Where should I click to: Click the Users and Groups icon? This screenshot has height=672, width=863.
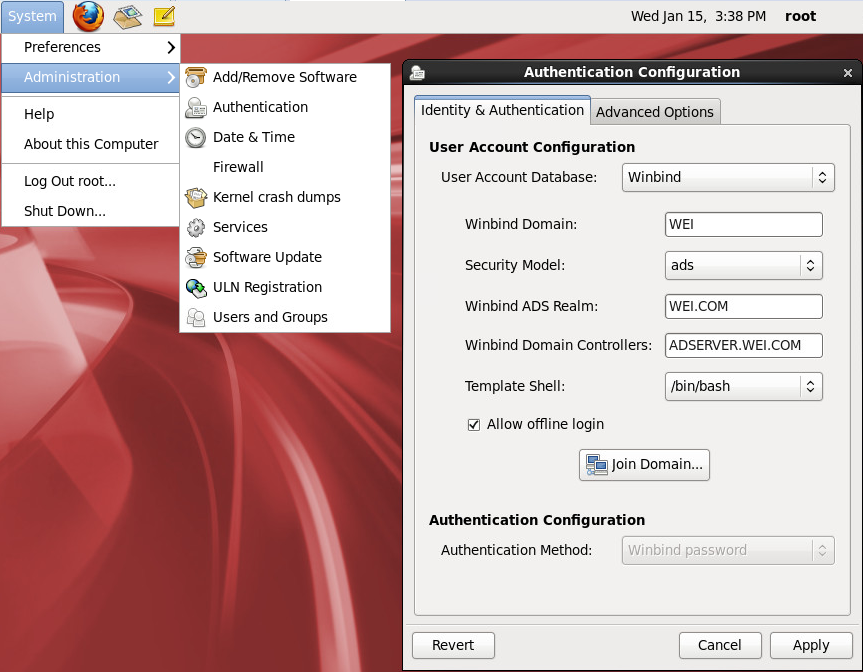click(196, 318)
